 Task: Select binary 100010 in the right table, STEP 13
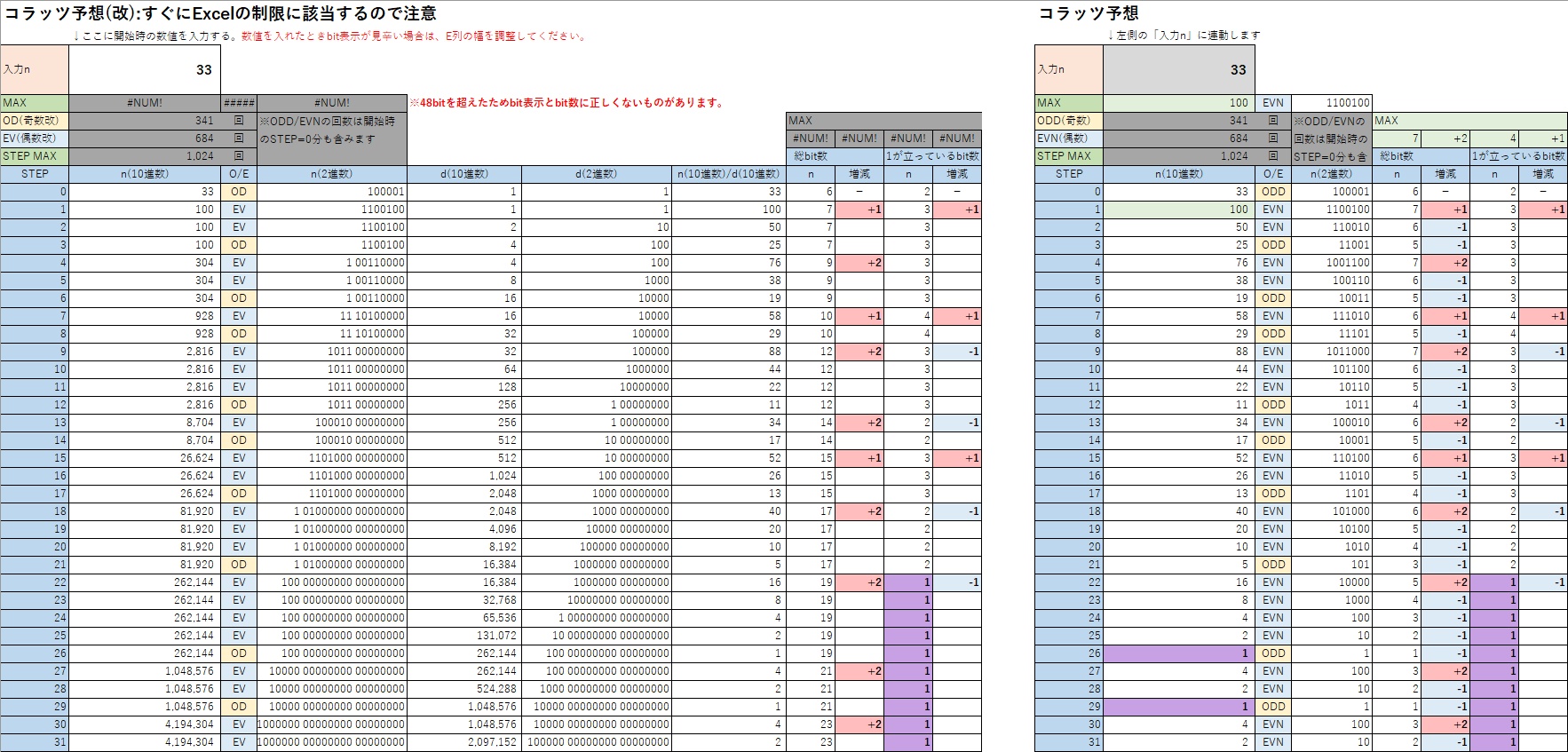coord(1332,423)
